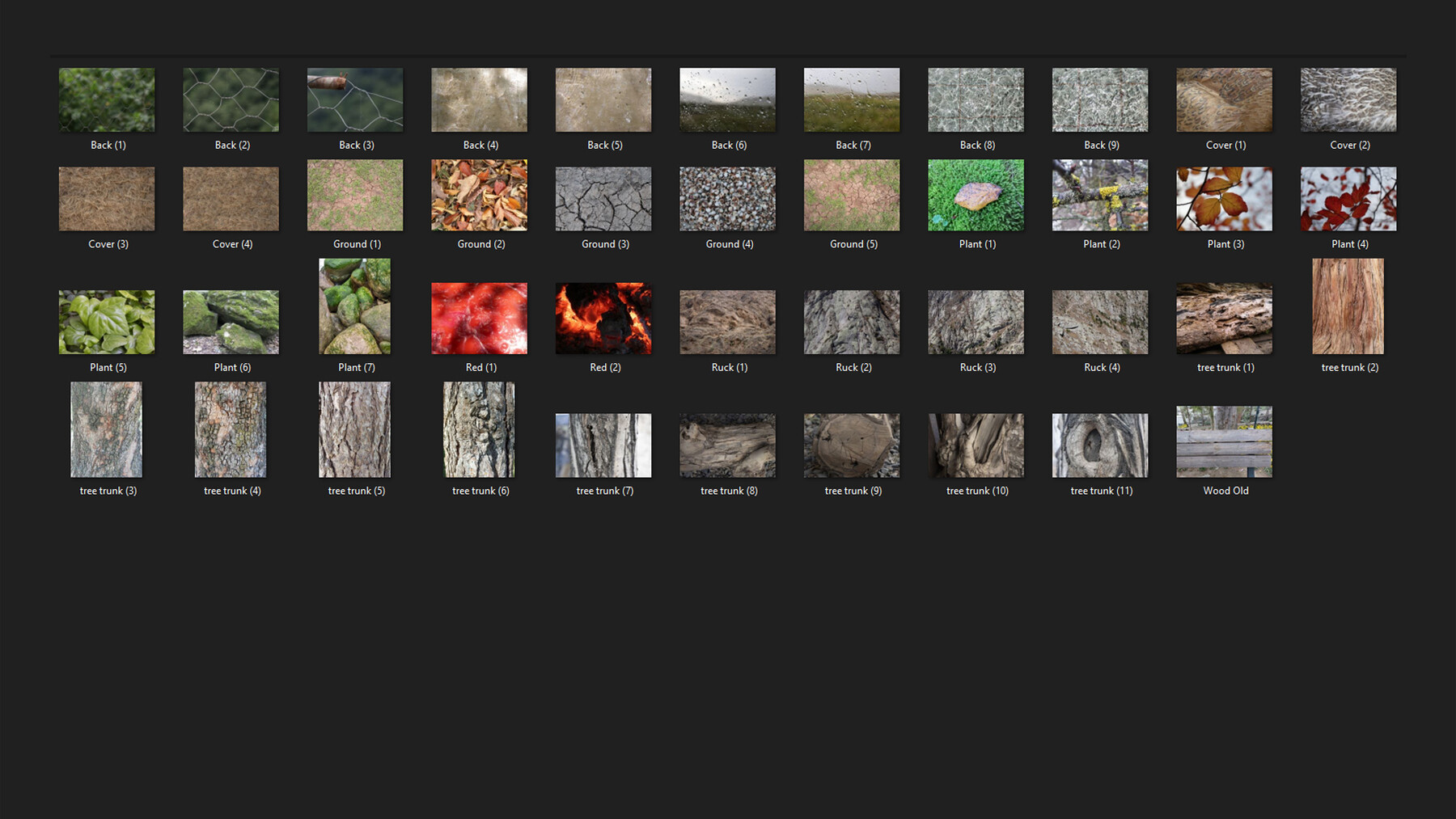Viewport: 1456px width, 819px height.
Task: Click the "tree trunk (10)" file name label
Action: point(978,491)
